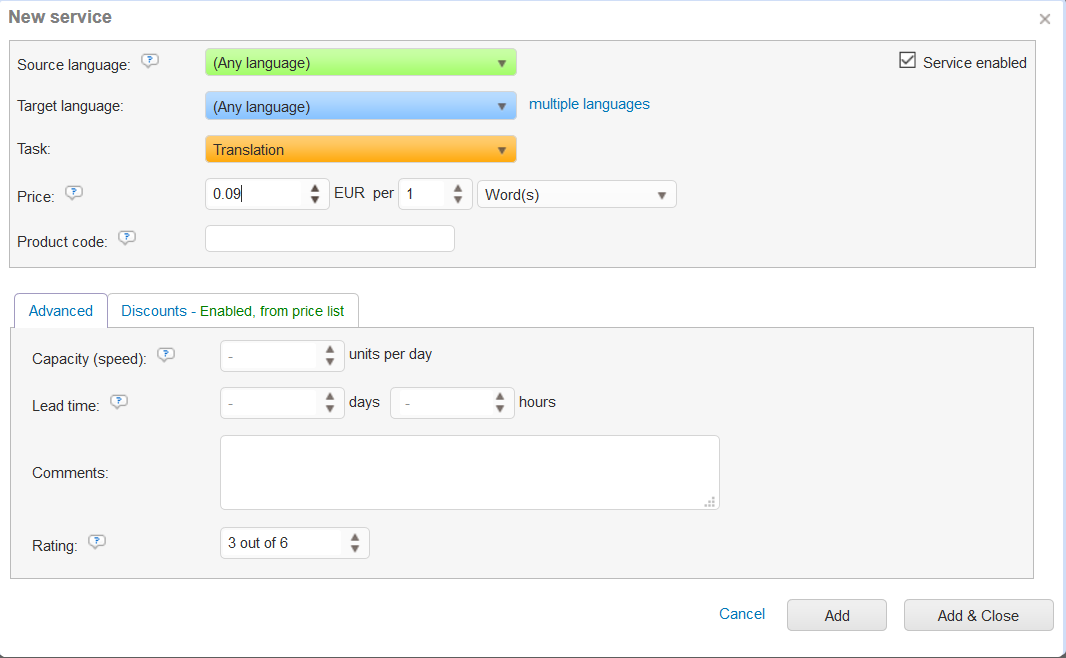This screenshot has height=658, width=1066.
Task: Open the Discounts tab
Action: click(232, 311)
